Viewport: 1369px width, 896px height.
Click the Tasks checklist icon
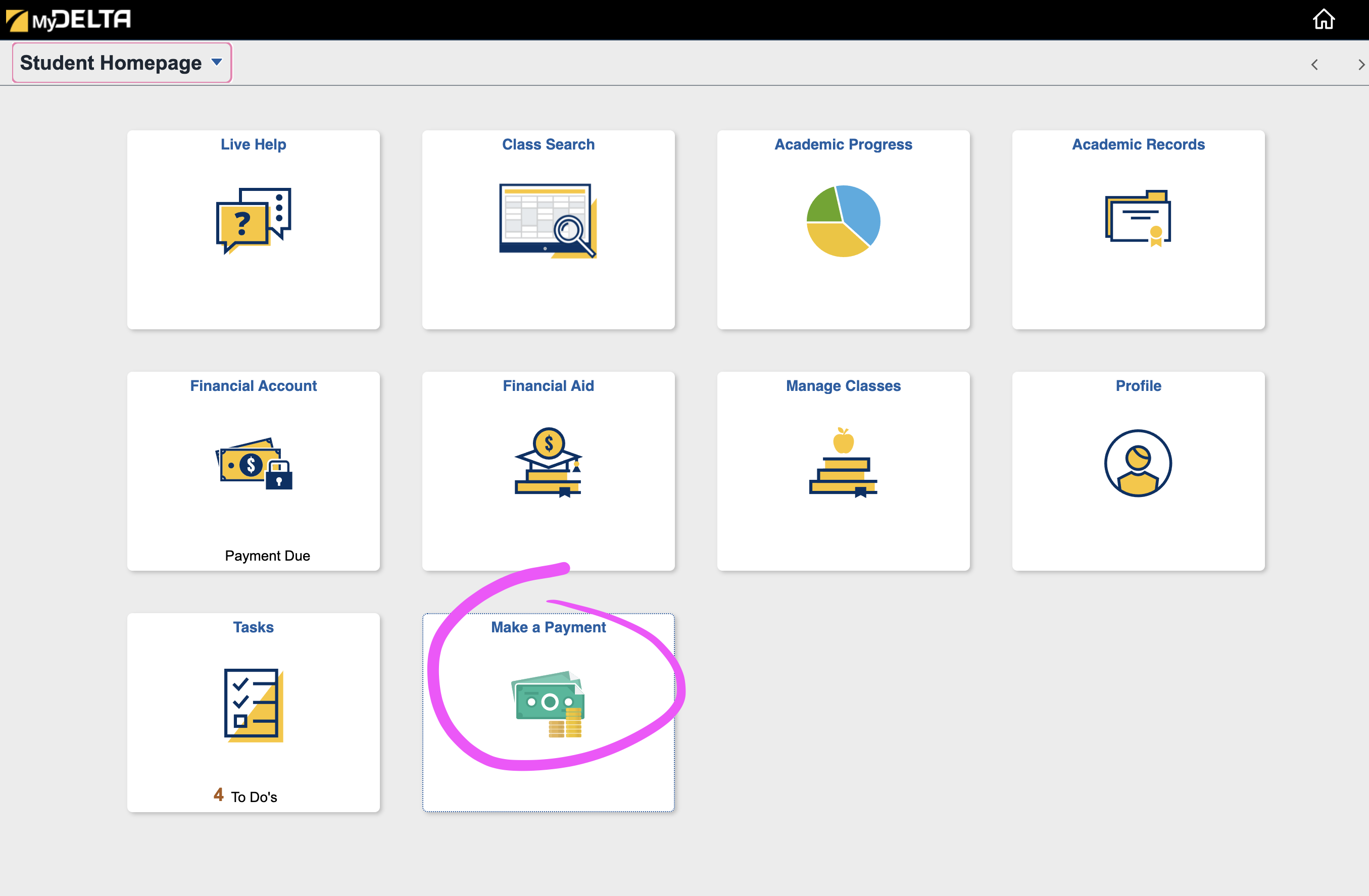tap(253, 705)
